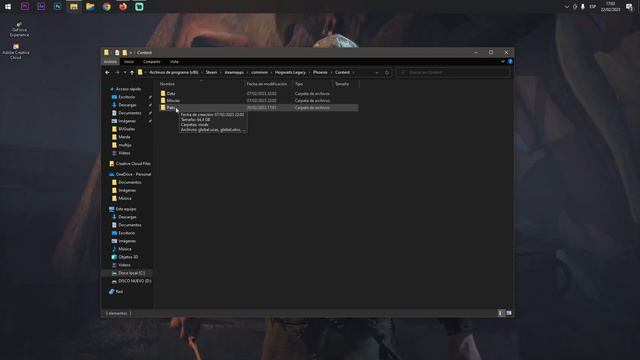Screen dimensions: 640x360
Task: Switch to details view in status bar
Action: (x=501, y=313)
